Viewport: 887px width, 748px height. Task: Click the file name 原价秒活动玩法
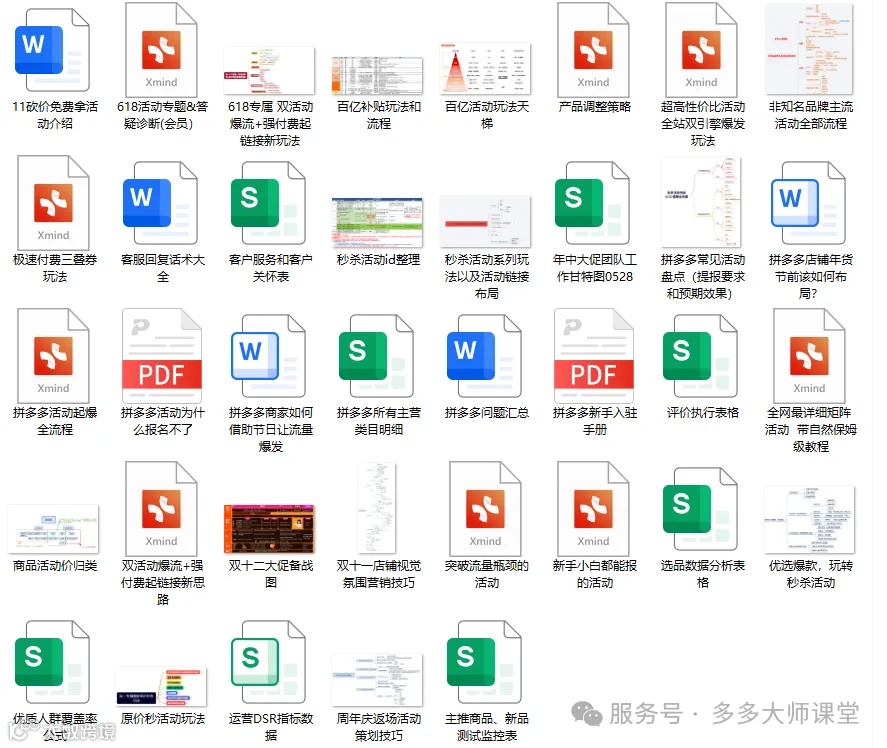click(x=163, y=719)
